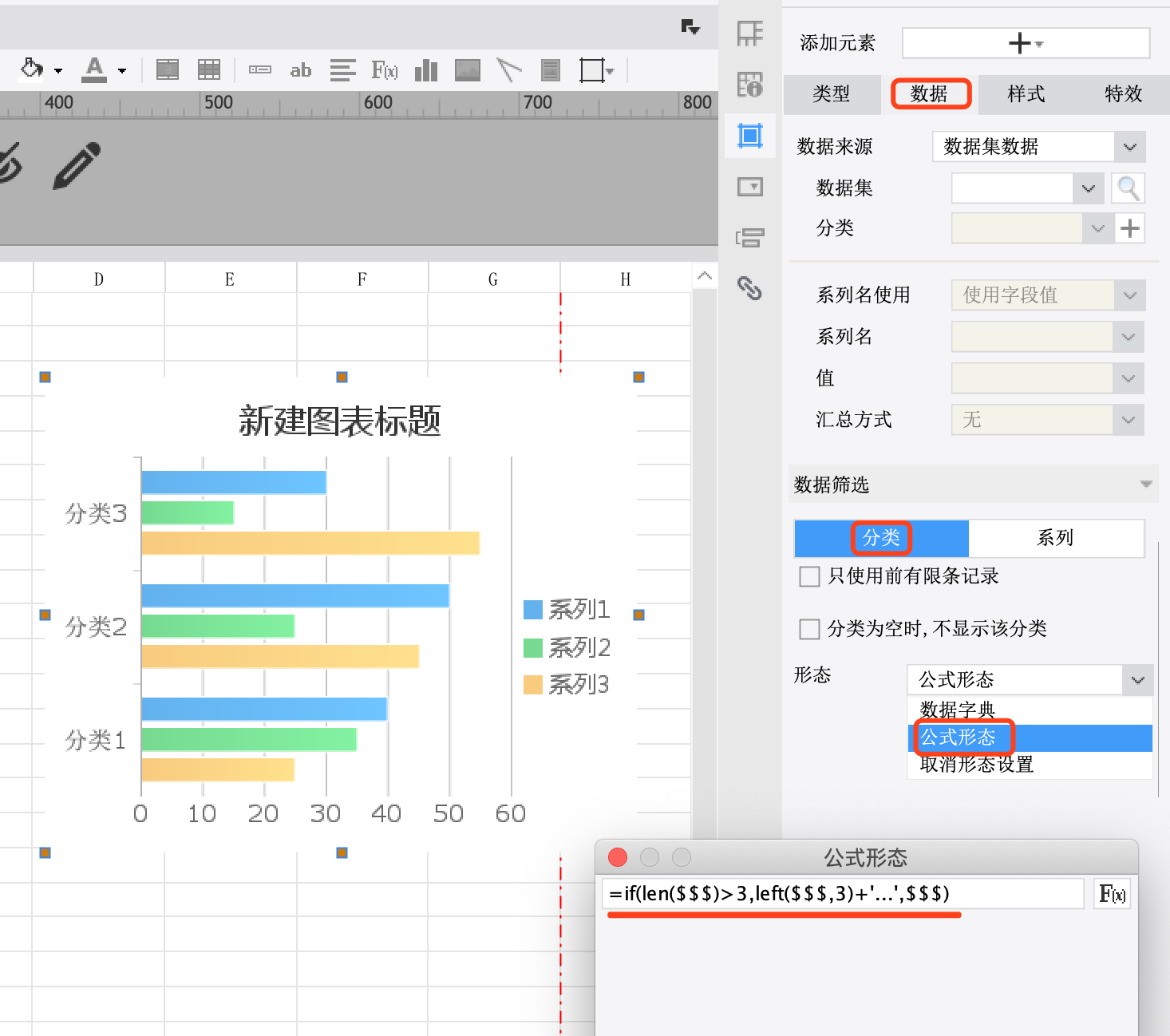Click the unmerge cells grid icon
The width and height of the screenshot is (1170, 1036).
pyautogui.click(x=209, y=70)
